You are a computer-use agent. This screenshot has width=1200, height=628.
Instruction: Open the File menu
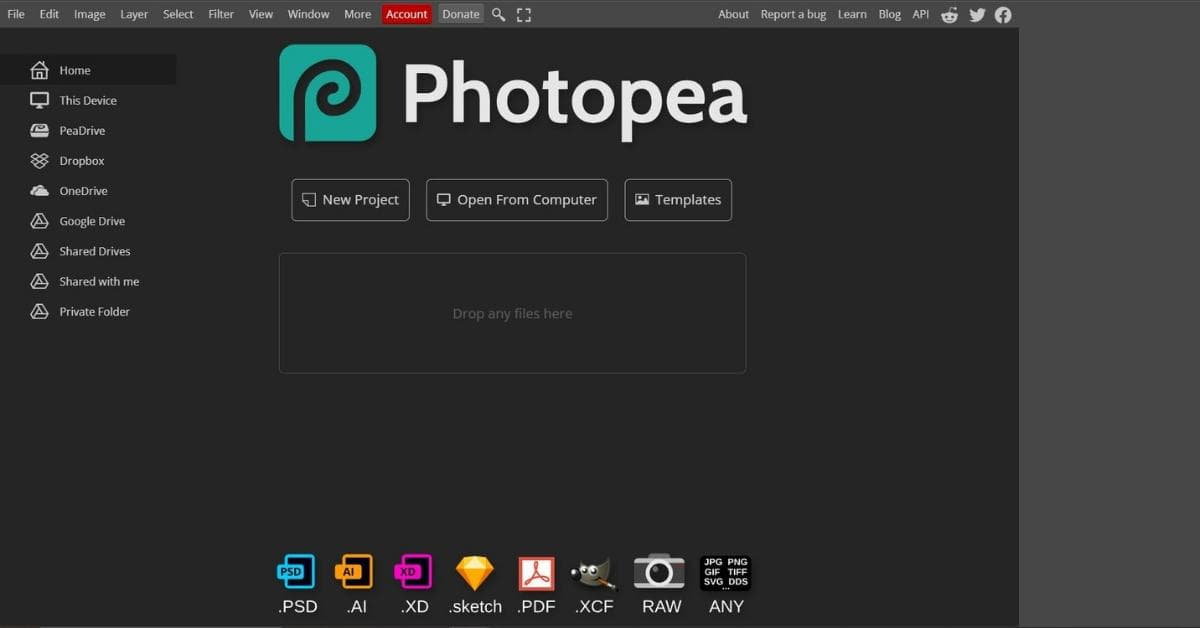pos(16,14)
